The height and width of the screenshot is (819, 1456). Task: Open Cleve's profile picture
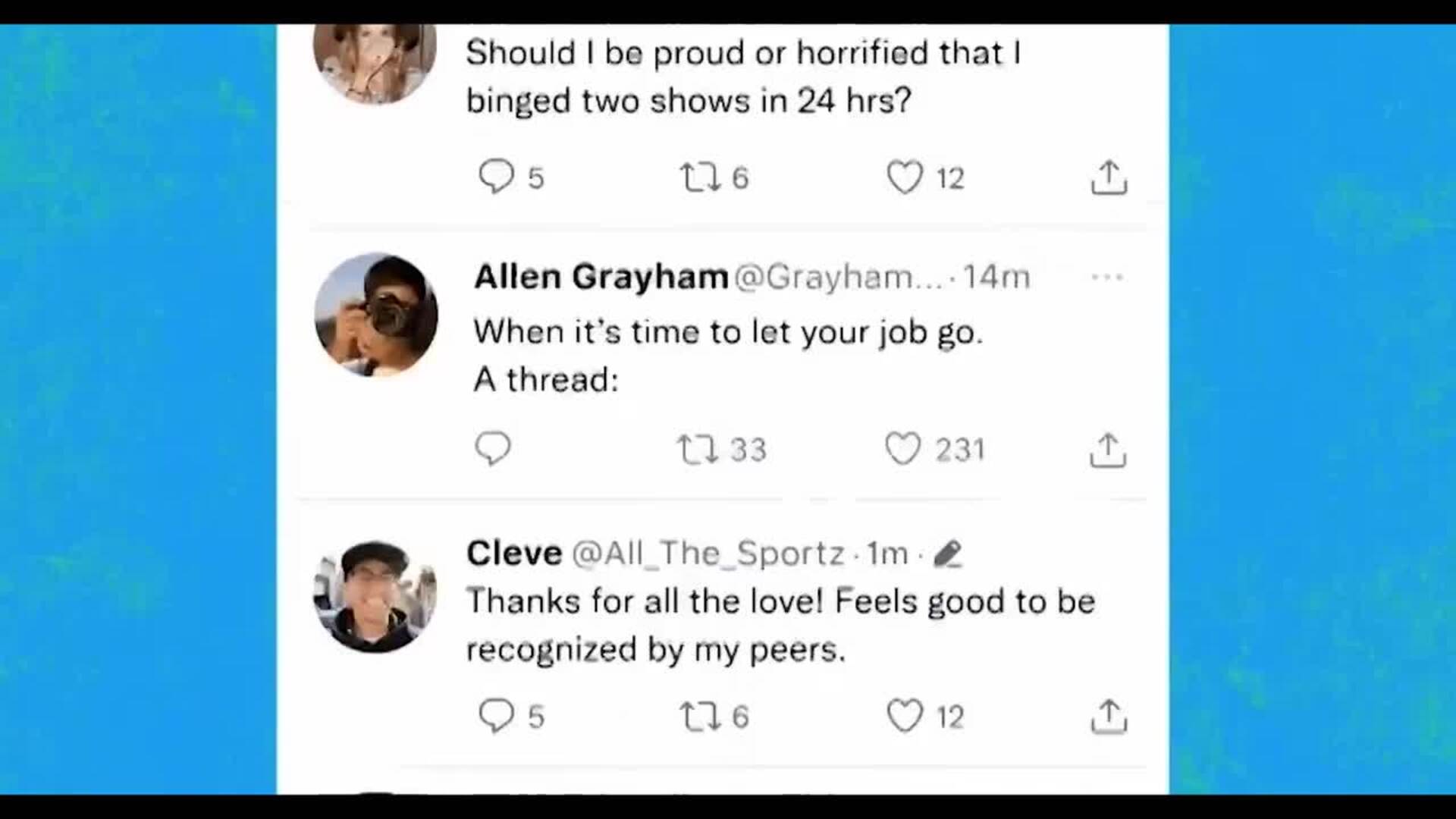pyautogui.click(x=375, y=596)
